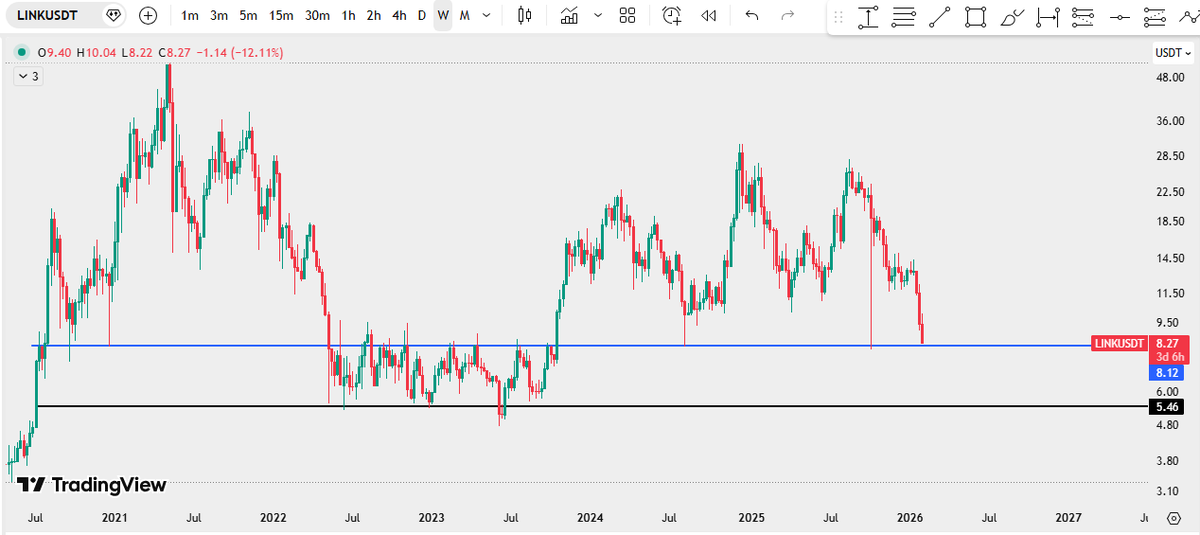Select the Fib Extension tool
1200x535 pixels.
[x=1082, y=17]
